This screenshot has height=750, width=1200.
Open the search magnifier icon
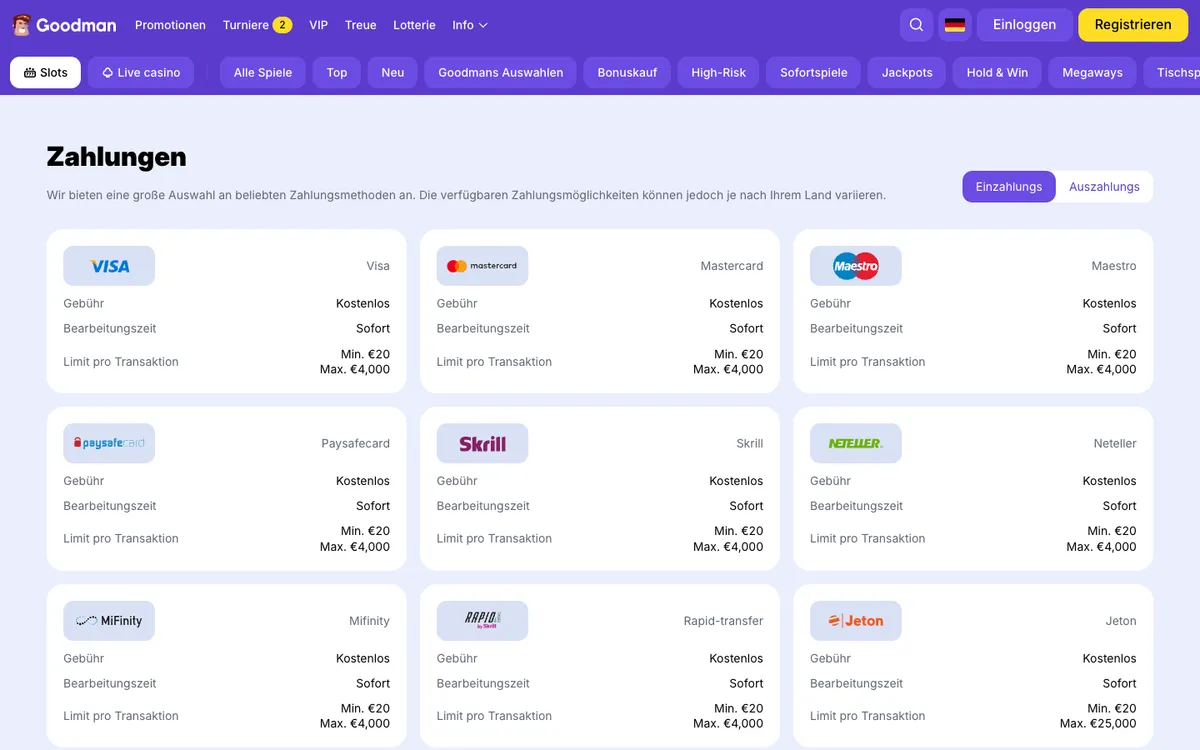click(916, 25)
